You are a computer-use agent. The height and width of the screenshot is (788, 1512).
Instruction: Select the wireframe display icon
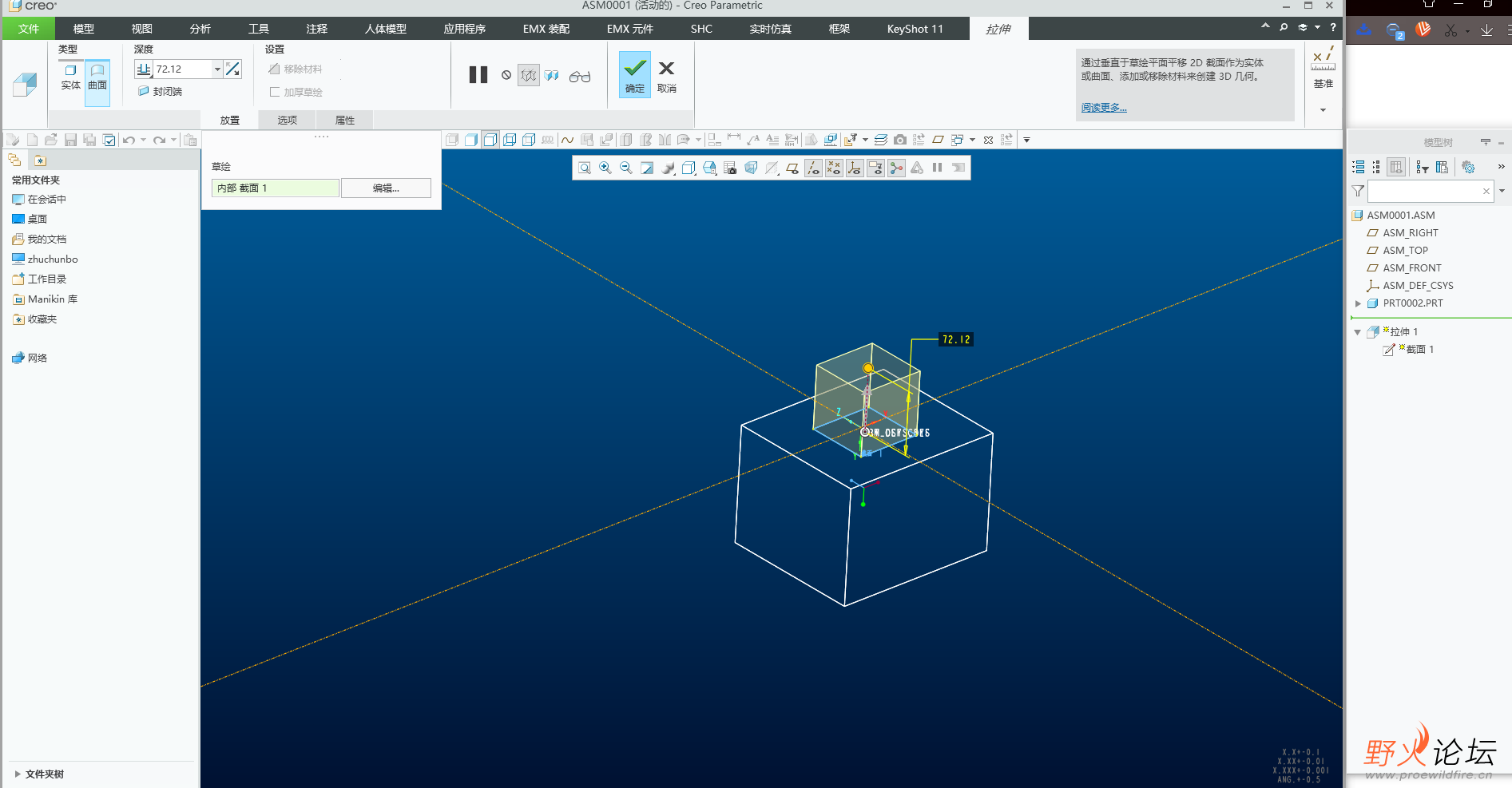pos(510,140)
